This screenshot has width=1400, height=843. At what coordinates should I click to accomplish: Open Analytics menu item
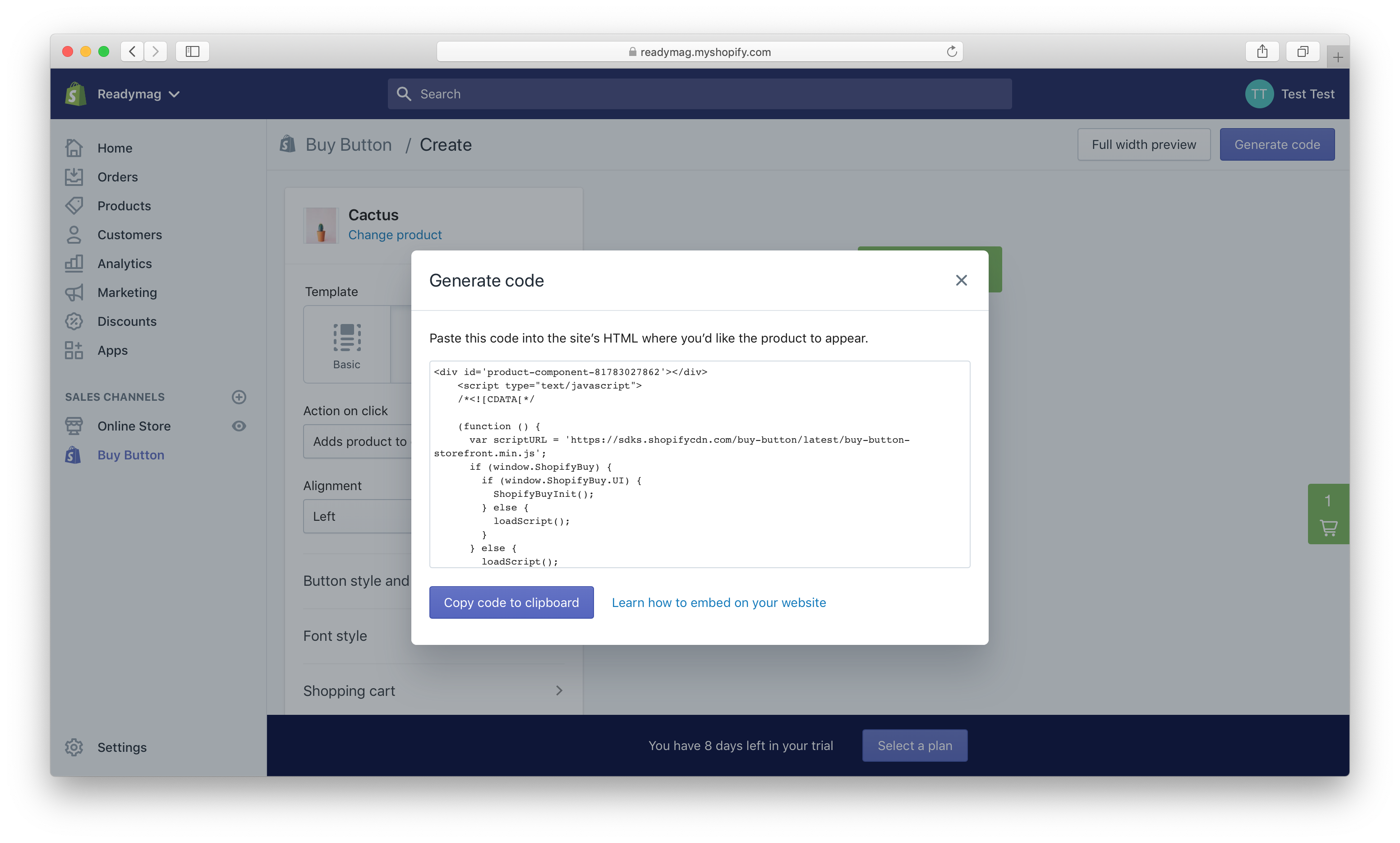(124, 264)
